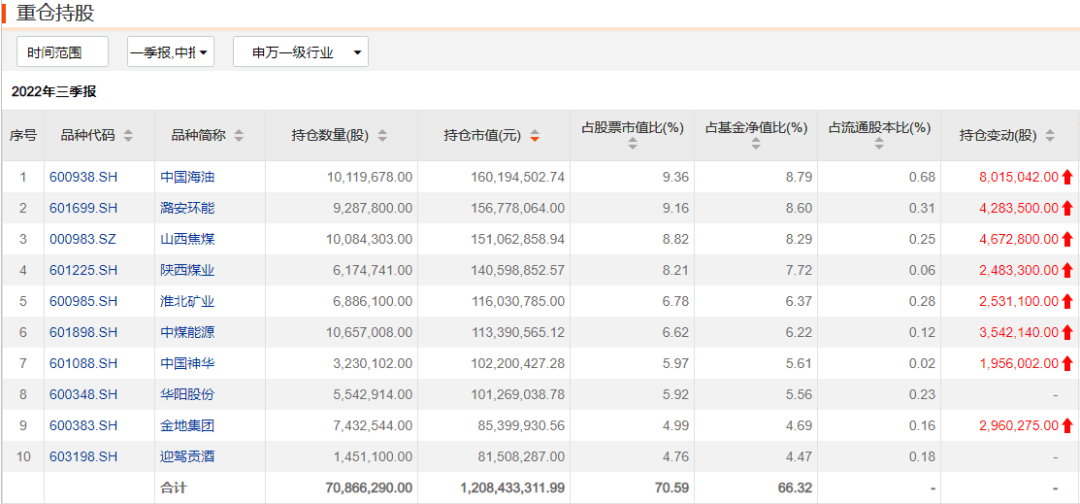The image size is (1080, 504).
Task: Sort by 品种代码 column sort icon
Action: 128,136
